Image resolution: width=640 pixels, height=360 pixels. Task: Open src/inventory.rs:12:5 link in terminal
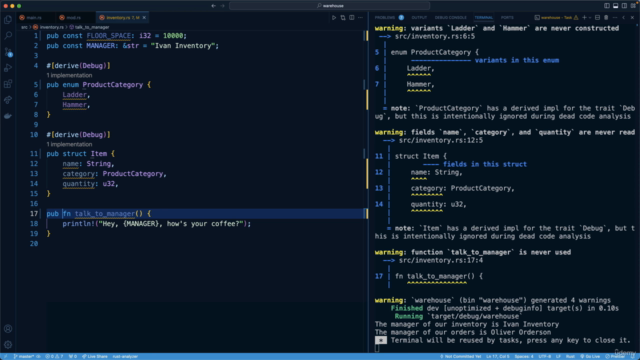pos(441,140)
